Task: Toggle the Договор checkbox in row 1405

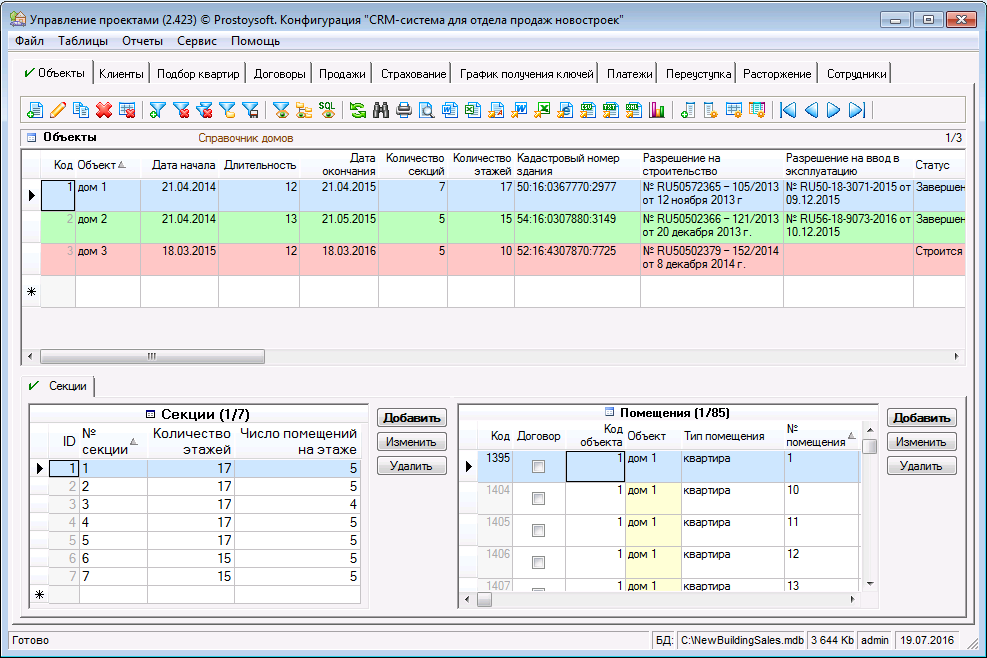Action: pyautogui.click(x=539, y=530)
